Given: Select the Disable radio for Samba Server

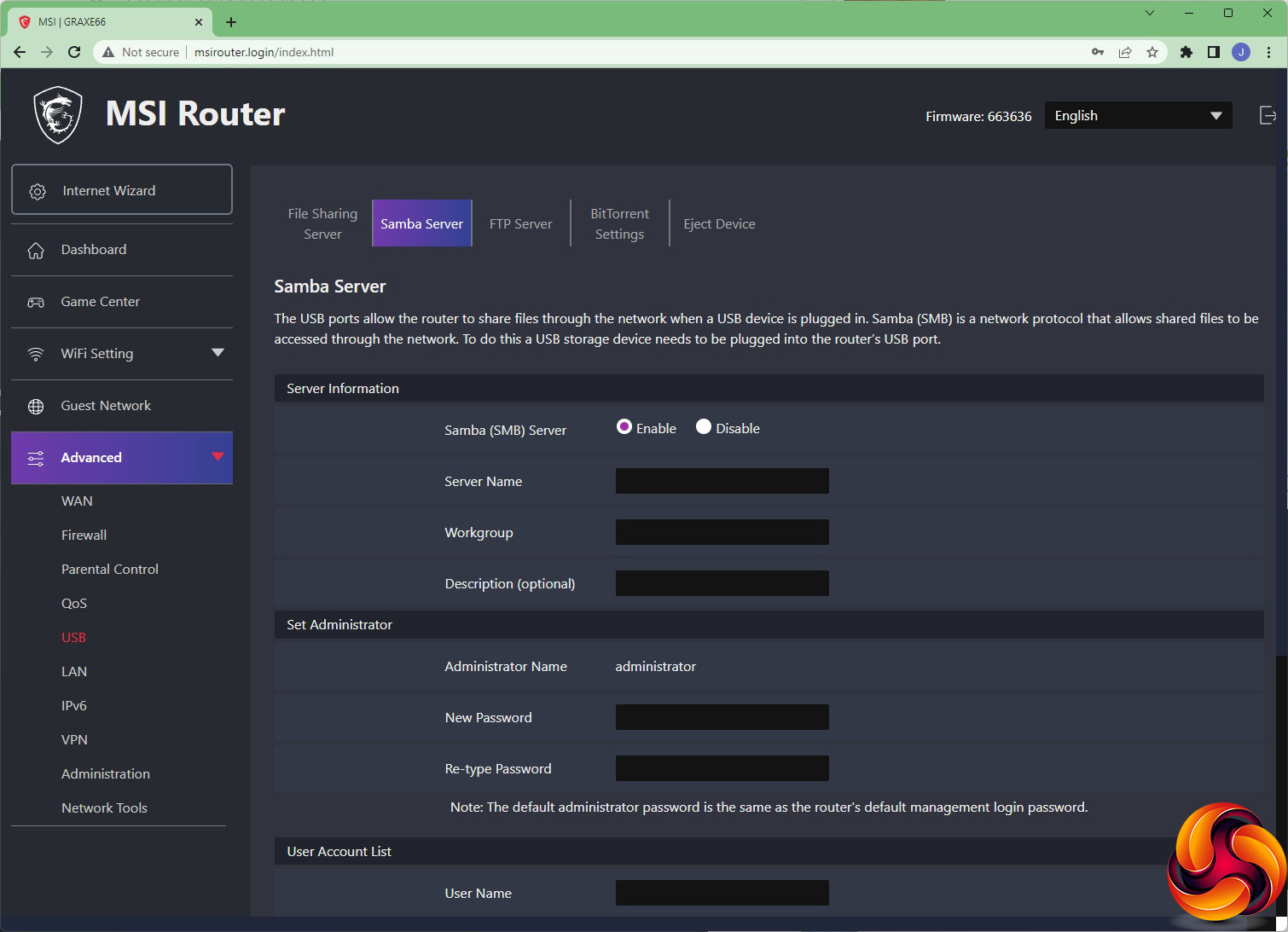Looking at the screenshot, I should pos(704,427).
